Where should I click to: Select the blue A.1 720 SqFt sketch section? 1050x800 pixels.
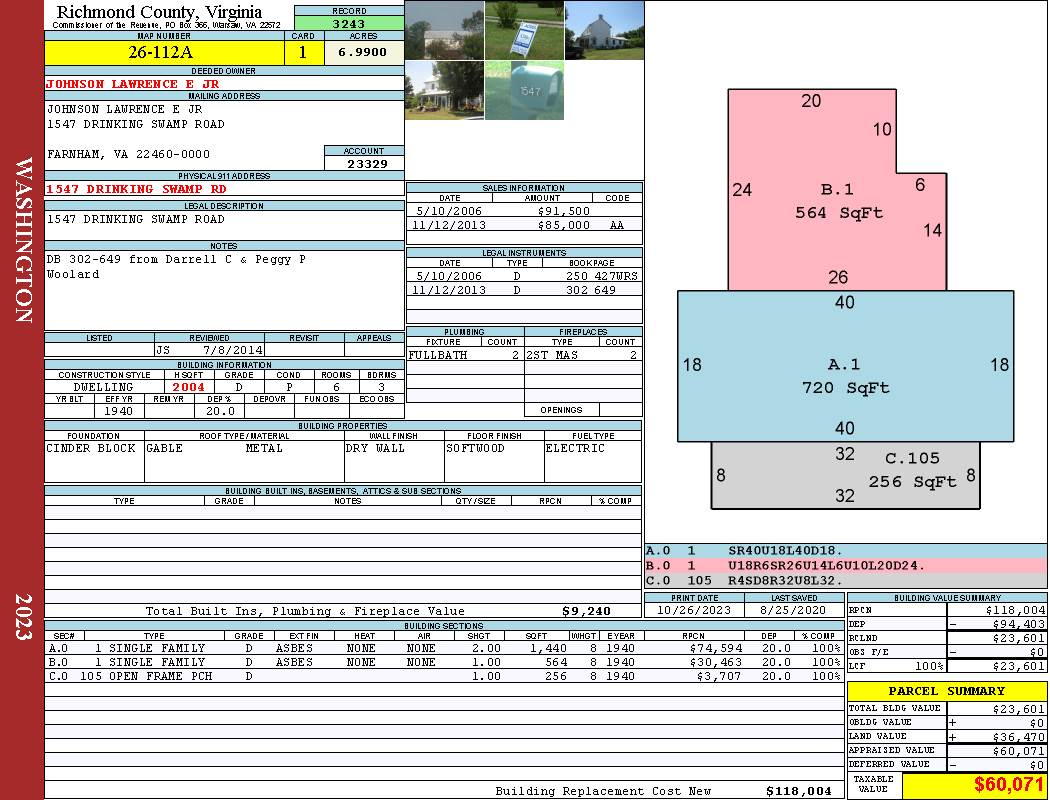pos(845,366)
